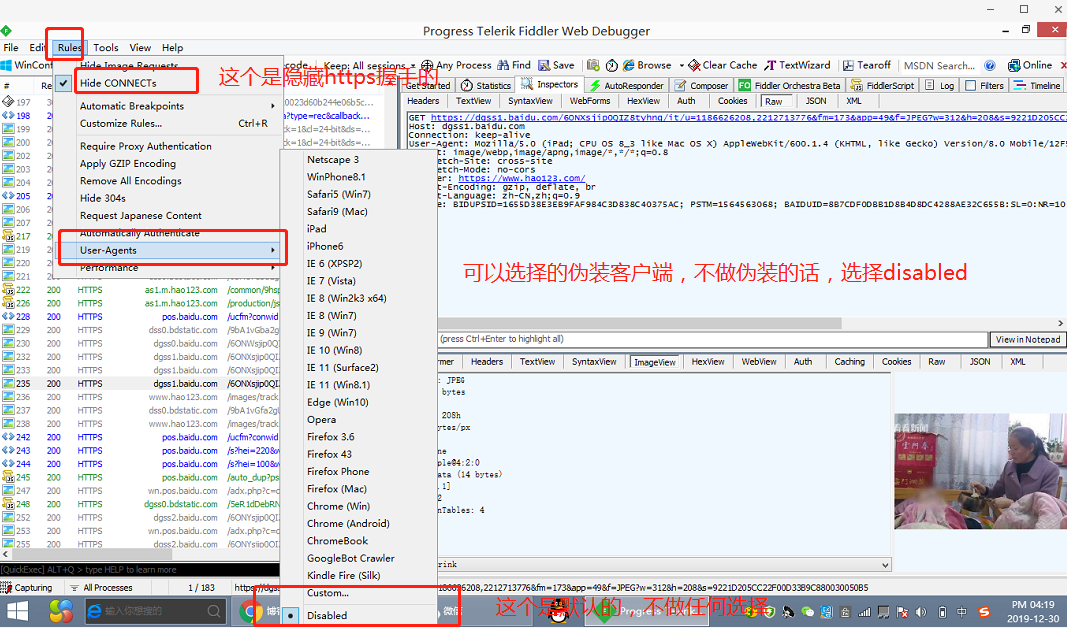Click the Windows Start button
The height and width of the screenshot is (628, 1067).
coord(17,612)
